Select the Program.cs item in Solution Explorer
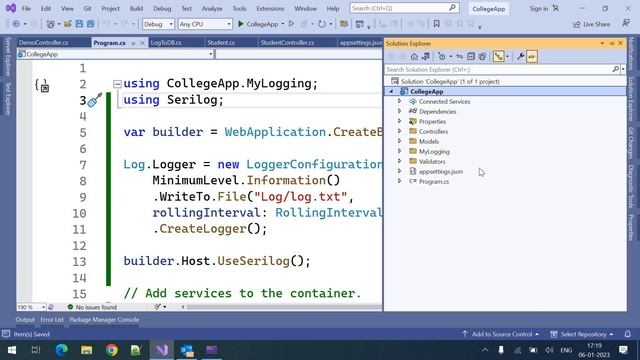This screenshot has width=640, height=360. tap(433, 181)
